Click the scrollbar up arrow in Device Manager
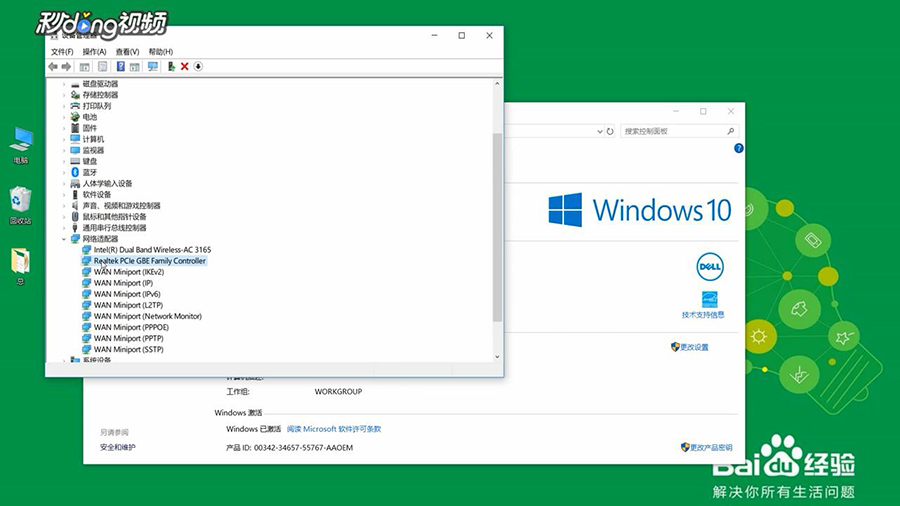 click(497, 84)
